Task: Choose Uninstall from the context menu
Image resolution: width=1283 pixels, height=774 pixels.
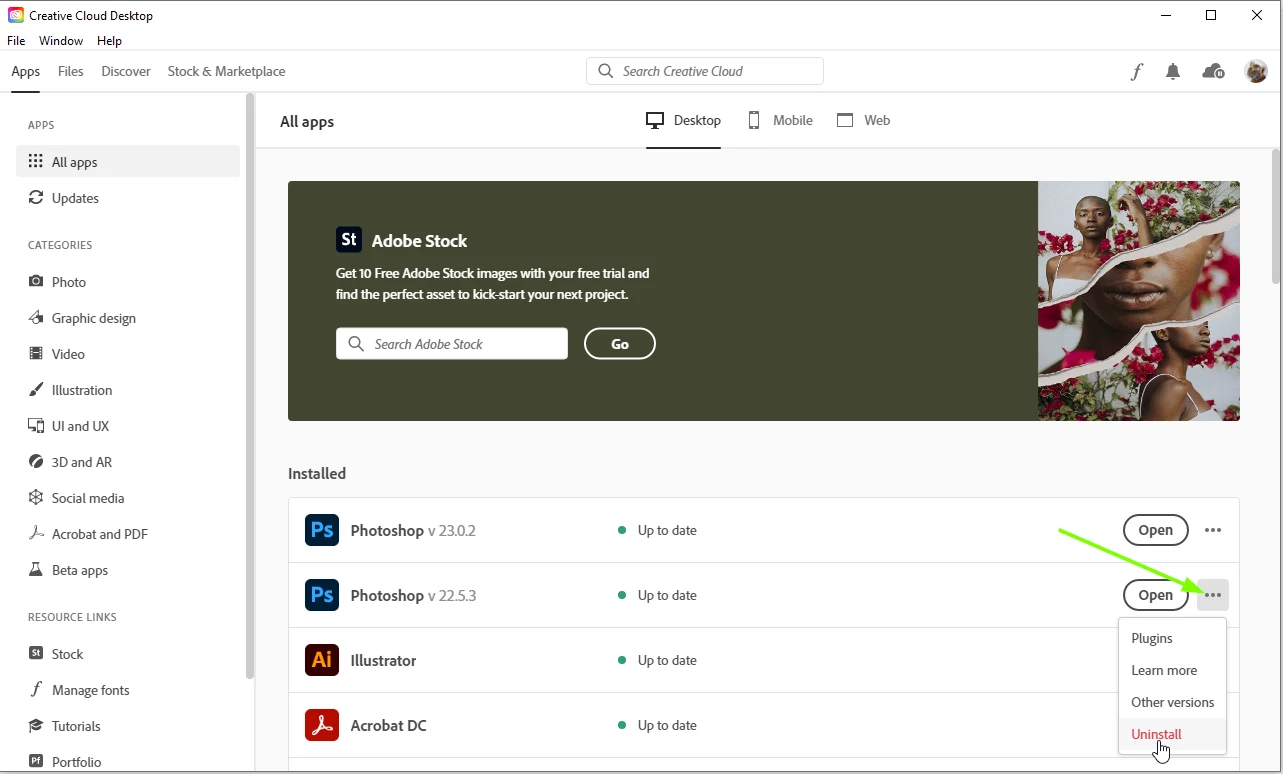Action: click(1172, 734)
